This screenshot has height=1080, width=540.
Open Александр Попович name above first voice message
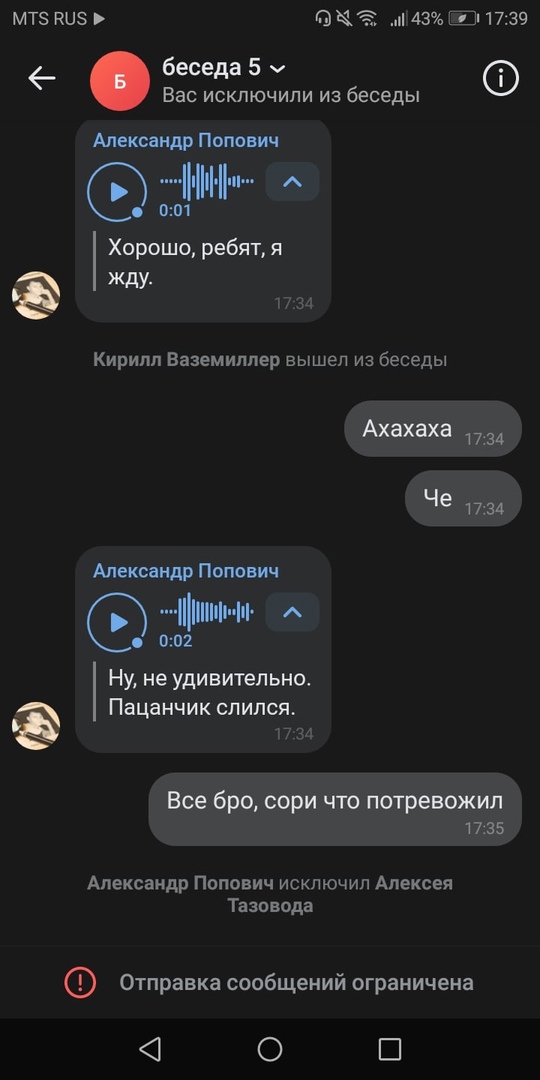click(186, 141)
